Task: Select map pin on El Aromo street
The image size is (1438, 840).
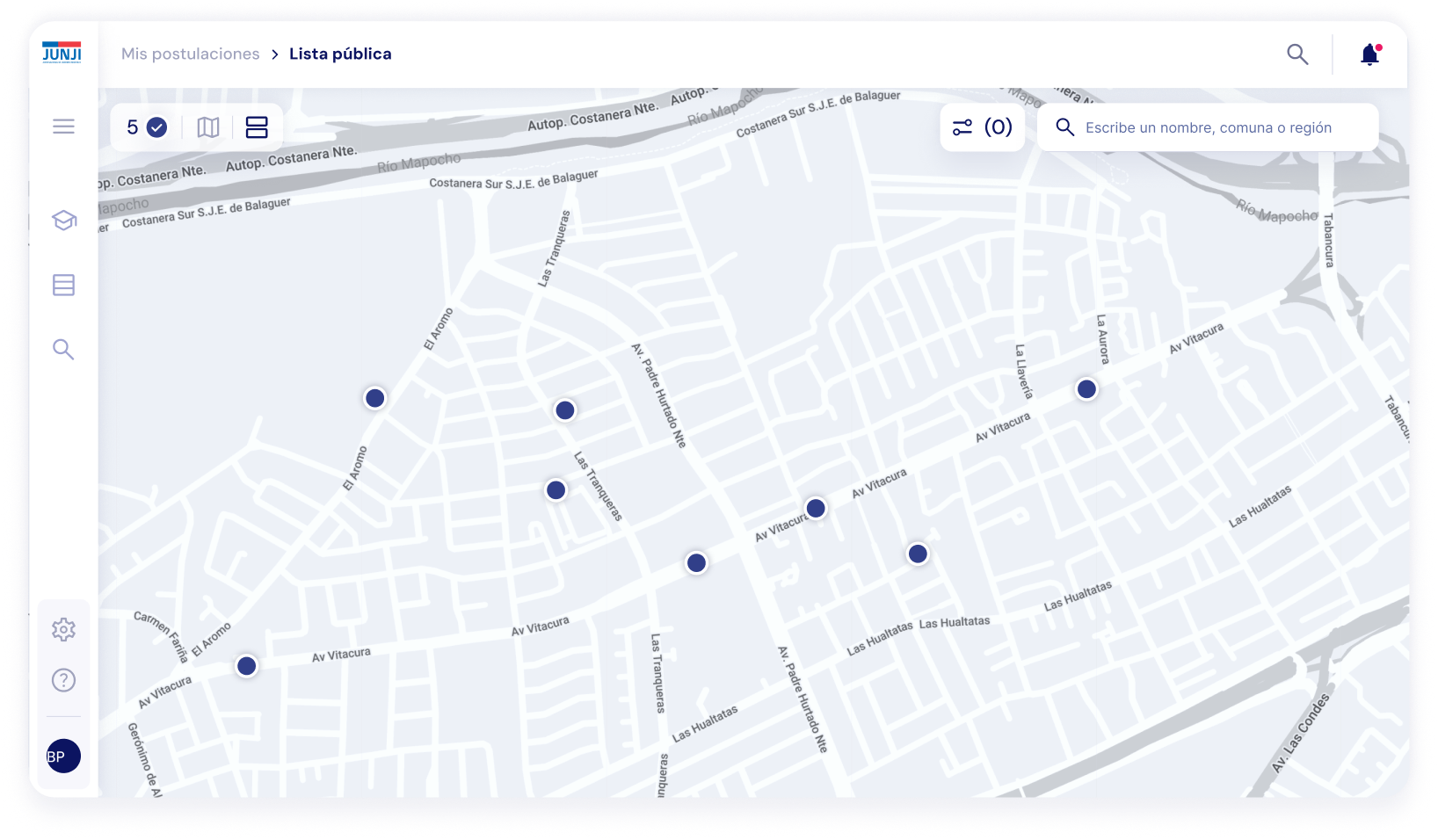Action: (x=375, y=398)
